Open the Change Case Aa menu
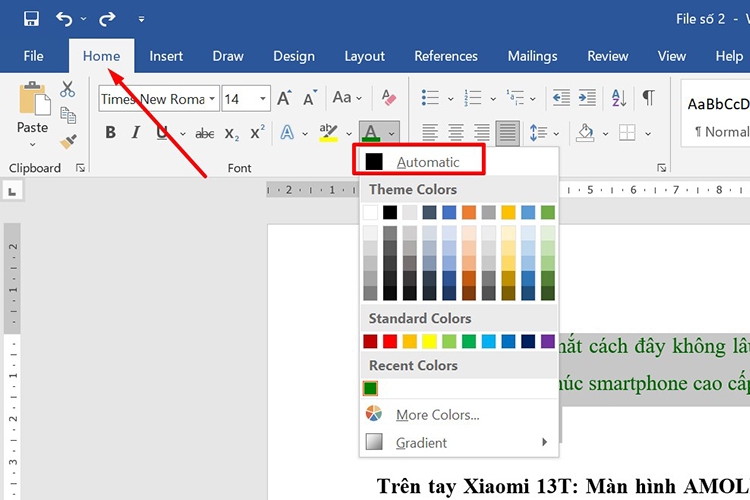The image size is (750, 500). [x=347, y=98]
